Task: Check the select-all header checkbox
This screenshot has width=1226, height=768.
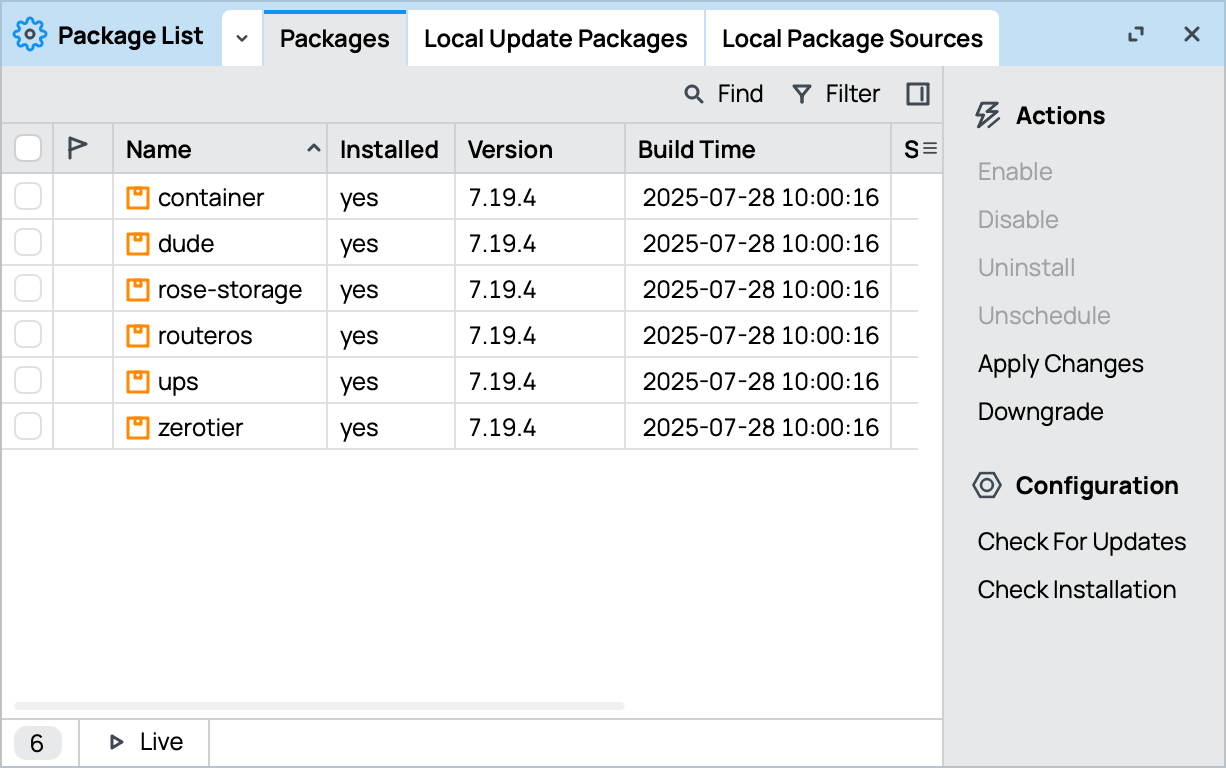Action: click(x=28, y=149)
